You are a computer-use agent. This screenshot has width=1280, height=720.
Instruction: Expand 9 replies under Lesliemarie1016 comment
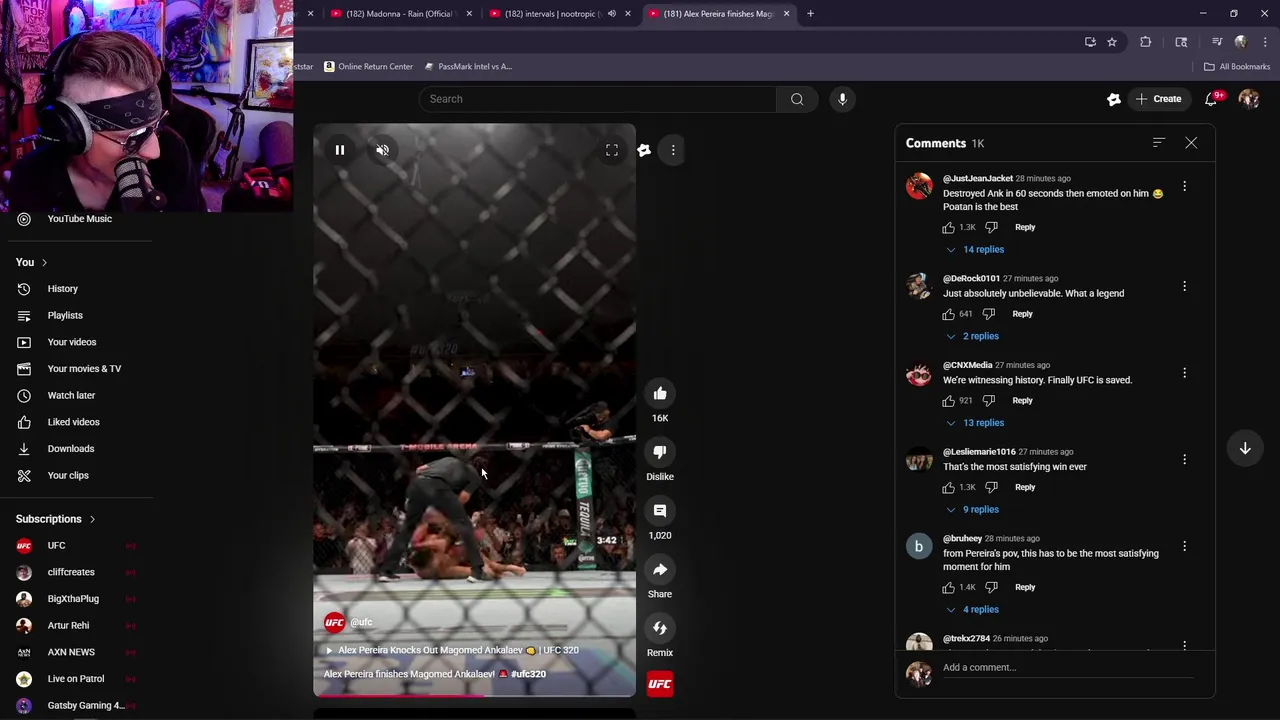[x=972, y=510]
